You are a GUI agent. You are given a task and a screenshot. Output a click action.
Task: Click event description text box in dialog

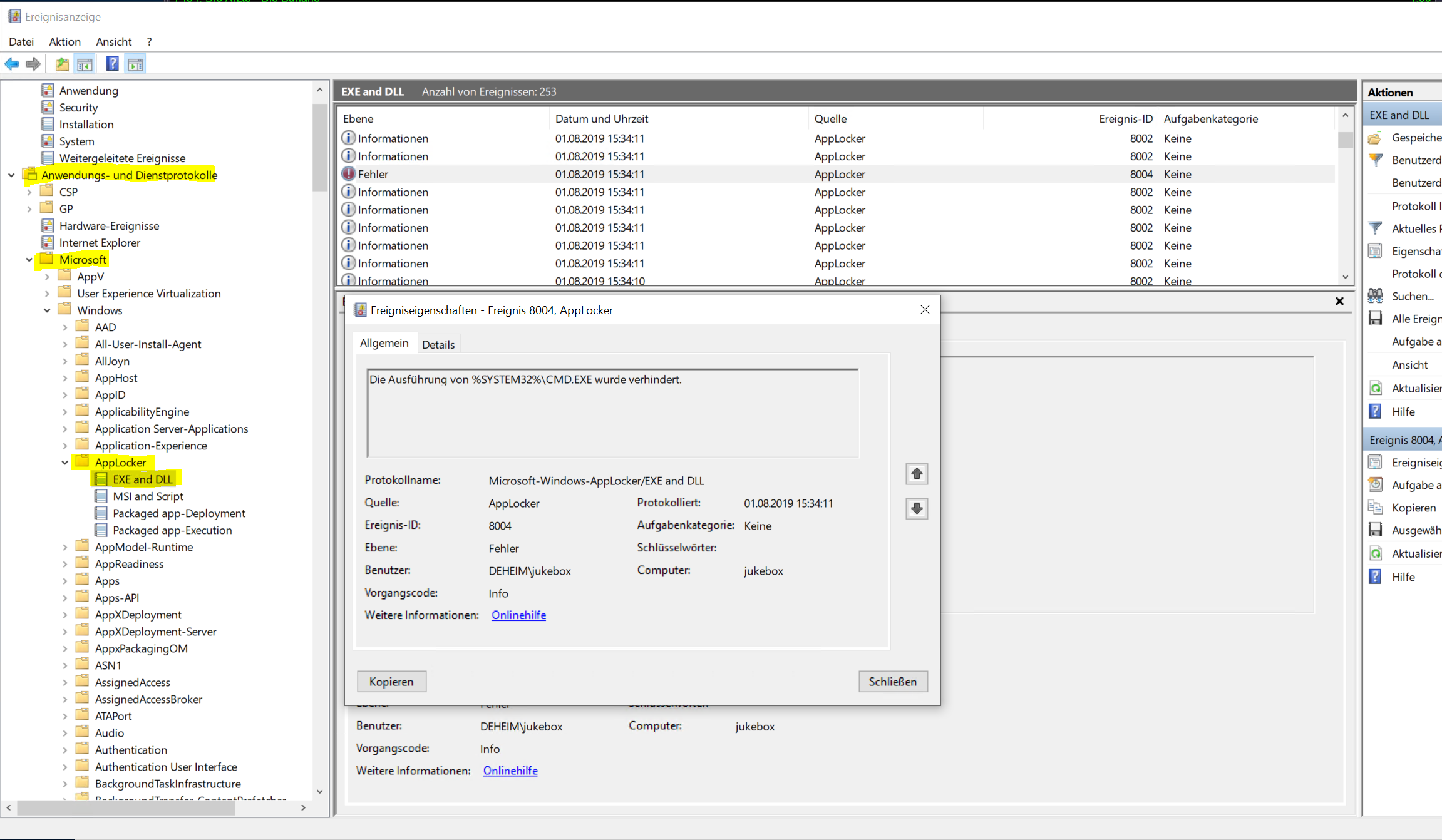pos(612,412)
